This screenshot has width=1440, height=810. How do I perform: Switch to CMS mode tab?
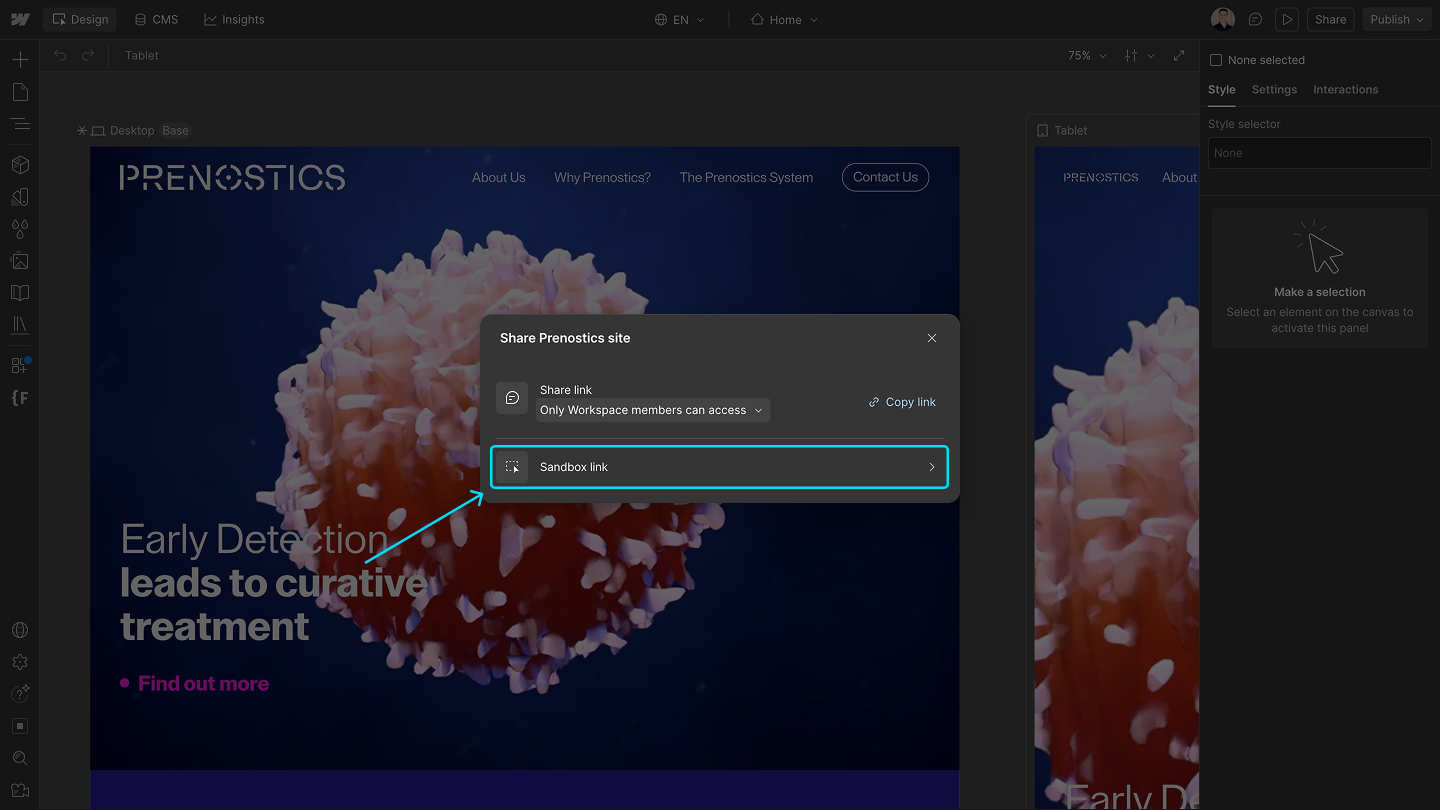(156, 19)
